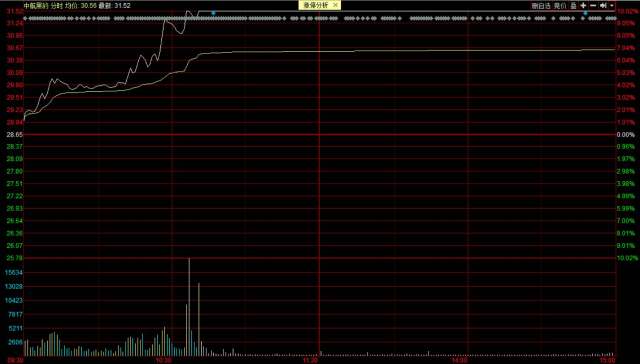Screen dimensions: 640x364
Task: Click the 竞价 button
Action: point(560,6)
